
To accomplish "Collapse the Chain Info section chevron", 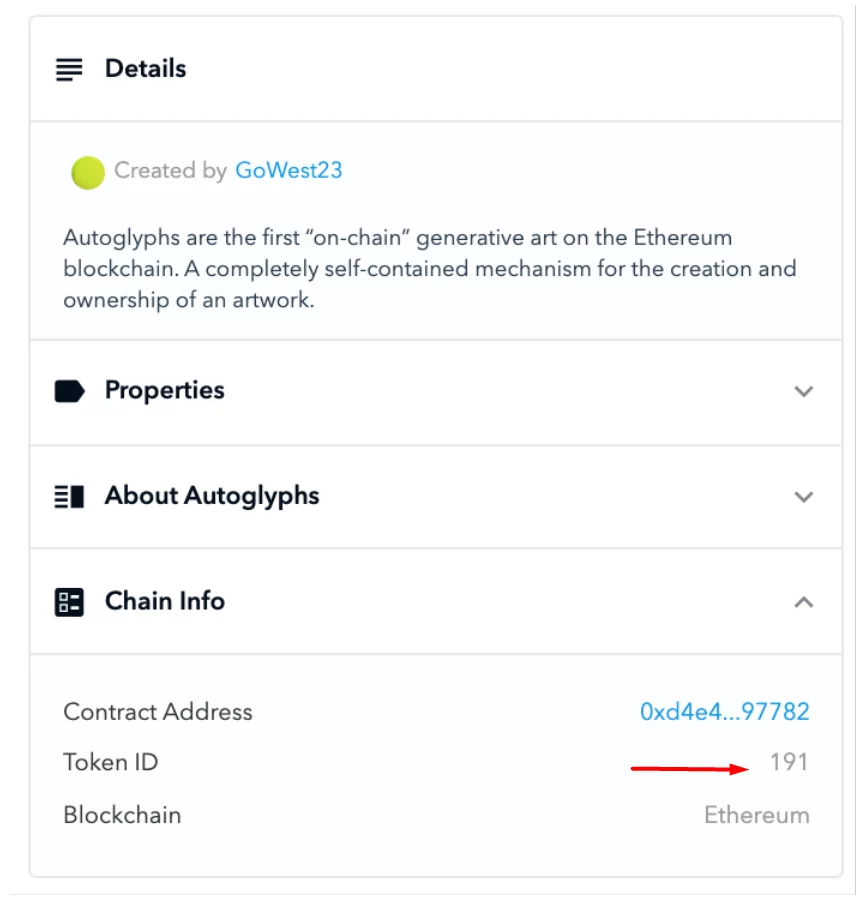I will (803, 602).
